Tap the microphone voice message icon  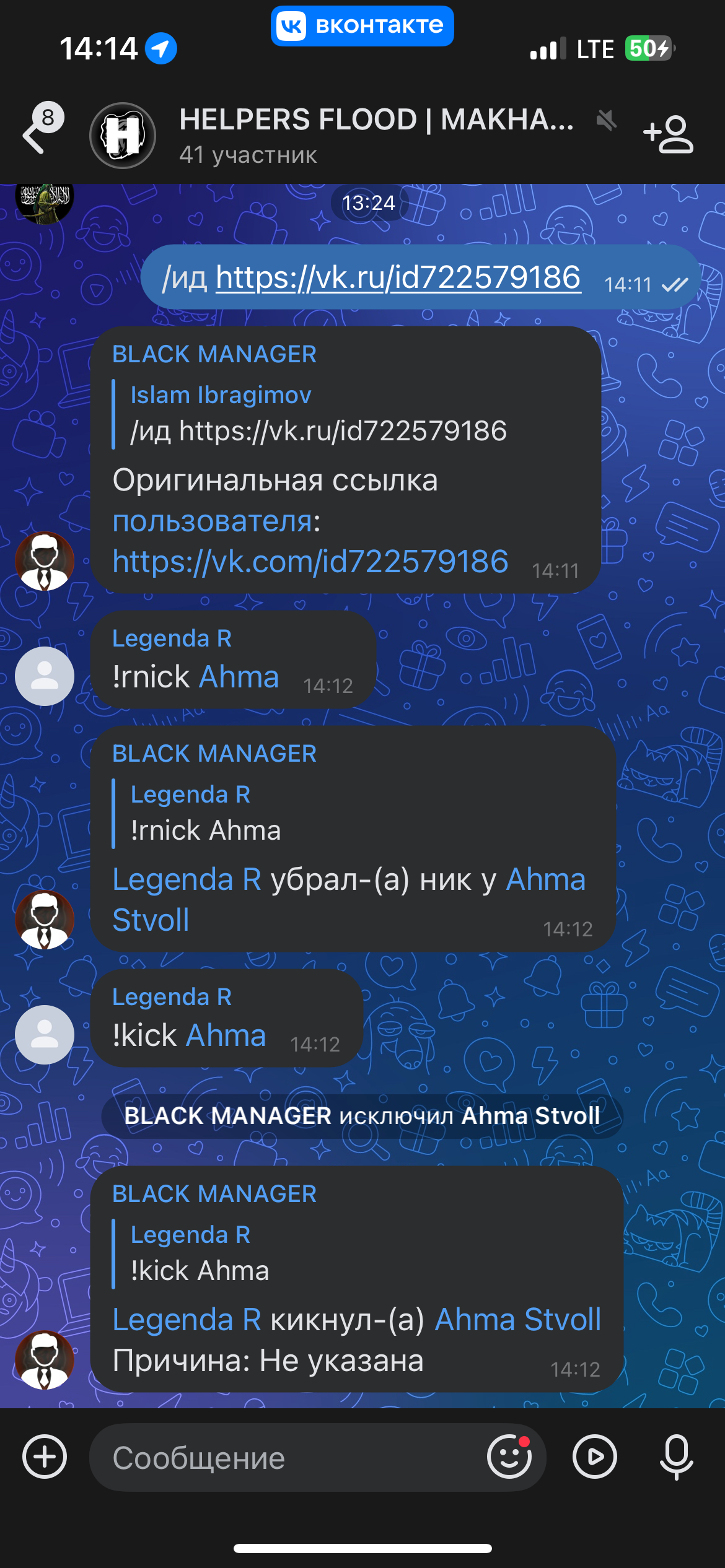coord(677,1457)
